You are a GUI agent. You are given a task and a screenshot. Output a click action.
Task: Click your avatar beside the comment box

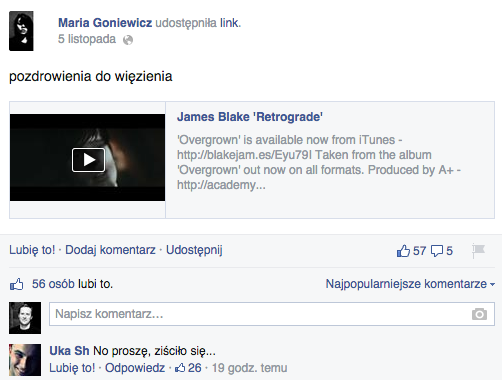25,318
